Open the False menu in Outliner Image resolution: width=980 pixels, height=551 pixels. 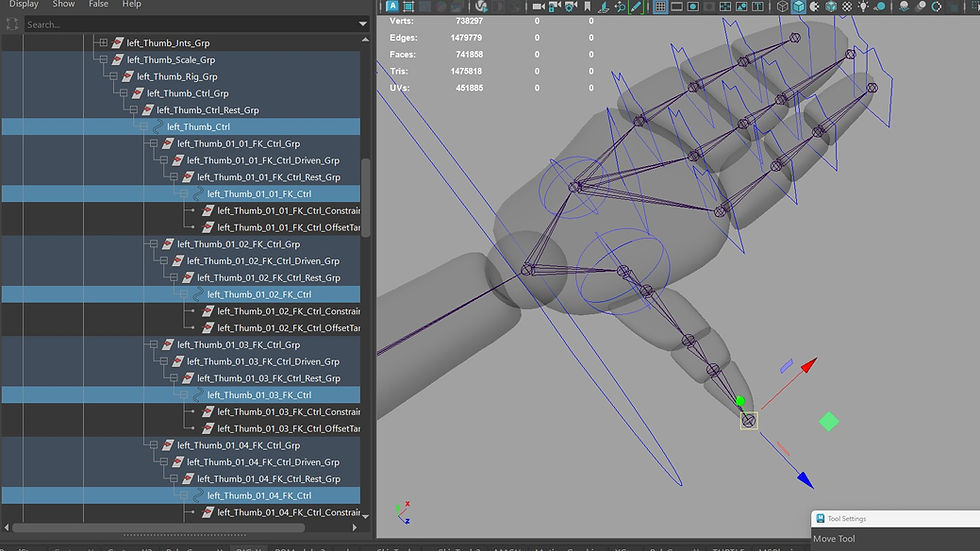(x=98, y=4)
